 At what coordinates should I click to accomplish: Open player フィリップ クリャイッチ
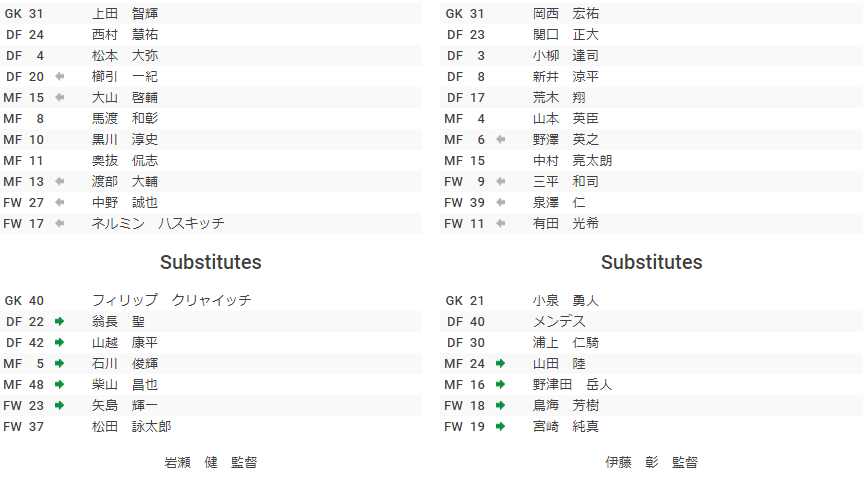[172, 301]
